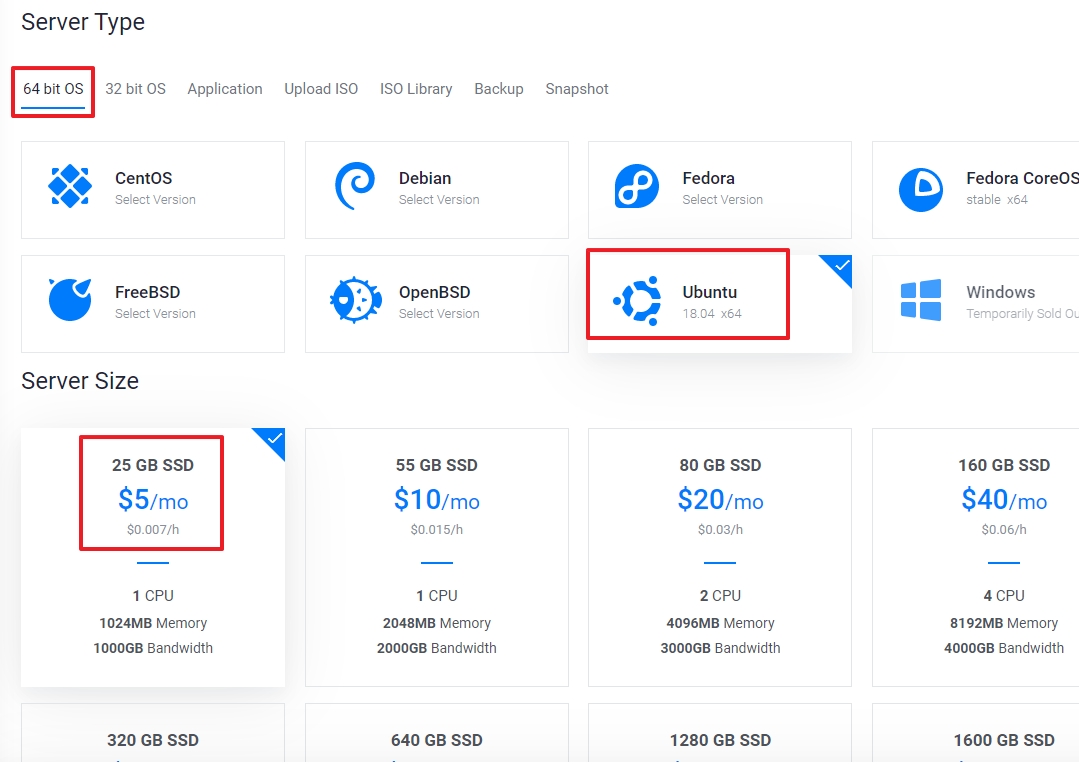Choose the 1600 GB SSD plan card
Image resolution: width=1079 pixels, height=764 pixels.
click(976, 733)
